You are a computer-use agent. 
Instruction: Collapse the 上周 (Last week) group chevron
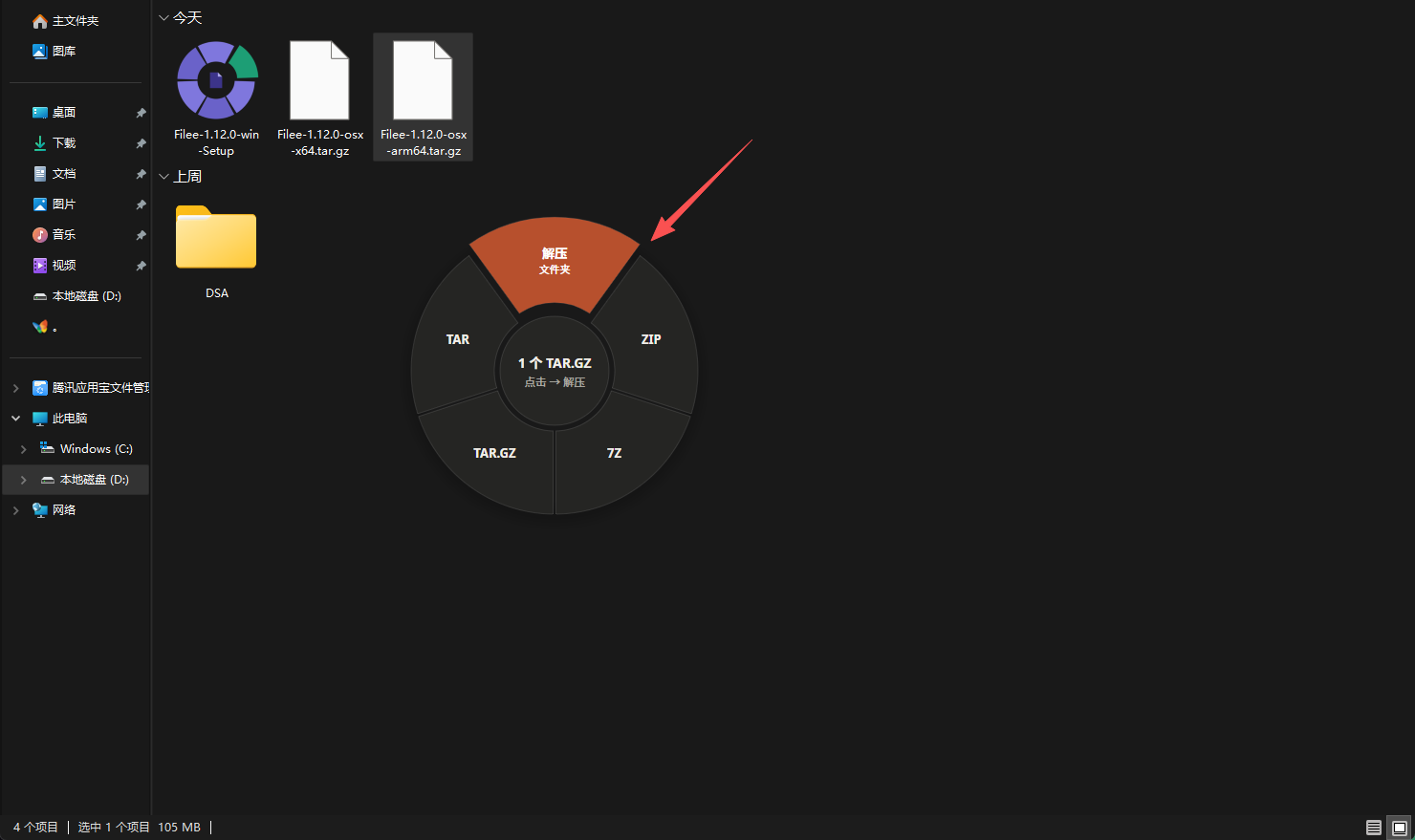[x=163, y=177]
